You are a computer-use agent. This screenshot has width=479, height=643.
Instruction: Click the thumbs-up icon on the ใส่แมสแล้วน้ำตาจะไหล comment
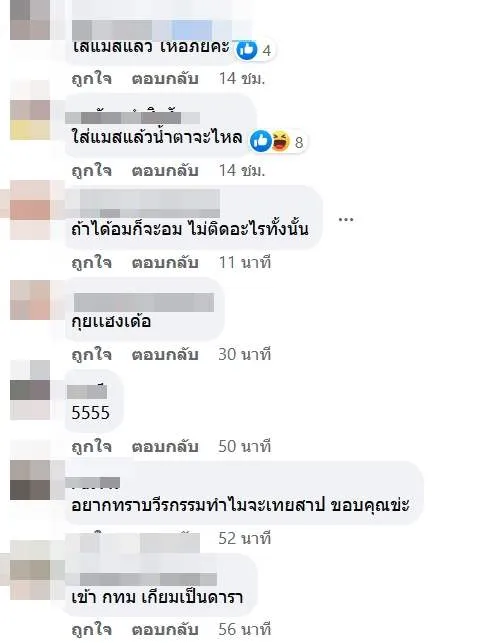pyautogui.click(x=261, y=141)
